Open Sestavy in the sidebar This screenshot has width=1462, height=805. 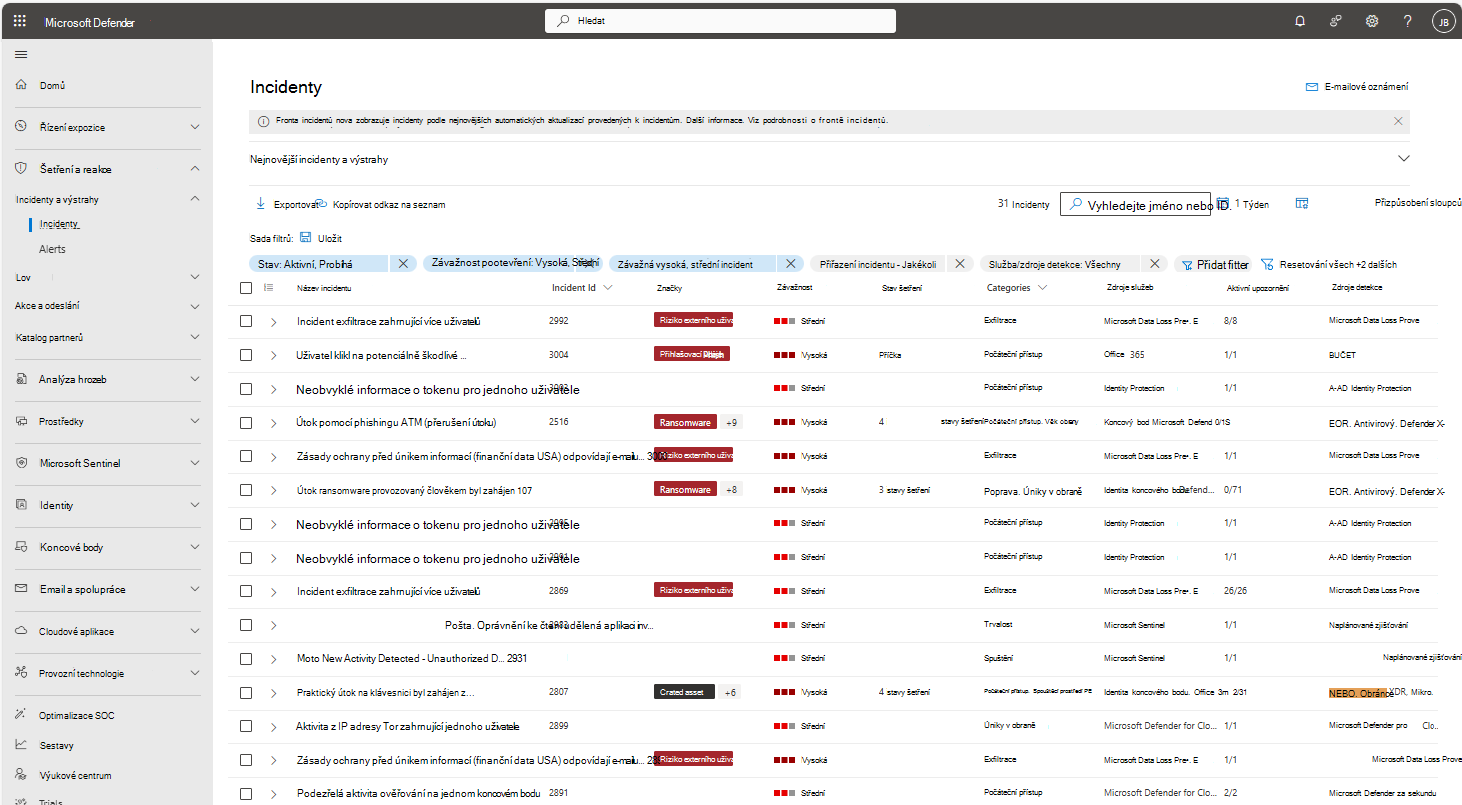(56, 745)
